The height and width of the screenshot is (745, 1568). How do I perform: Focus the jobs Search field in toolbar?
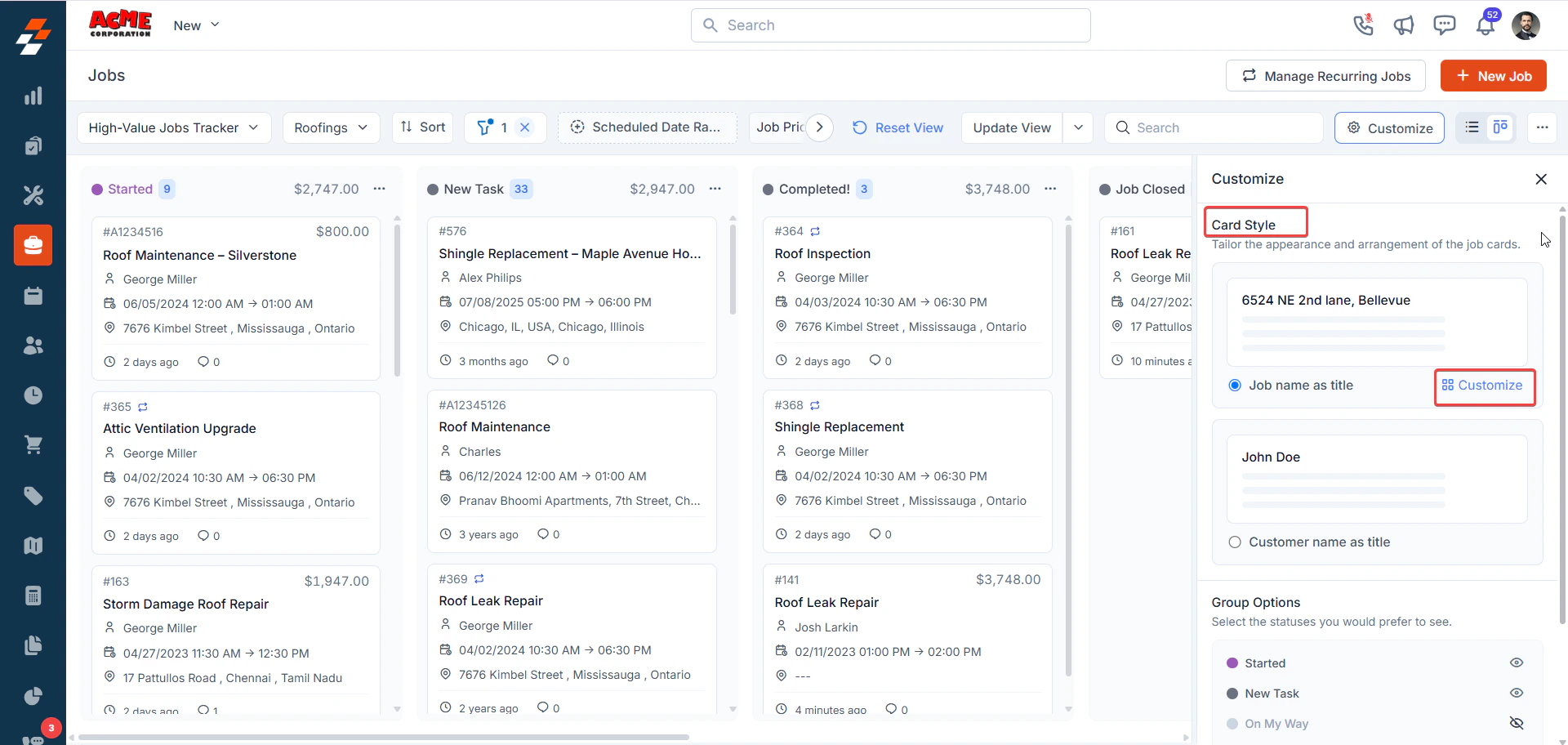[1214, 127]
